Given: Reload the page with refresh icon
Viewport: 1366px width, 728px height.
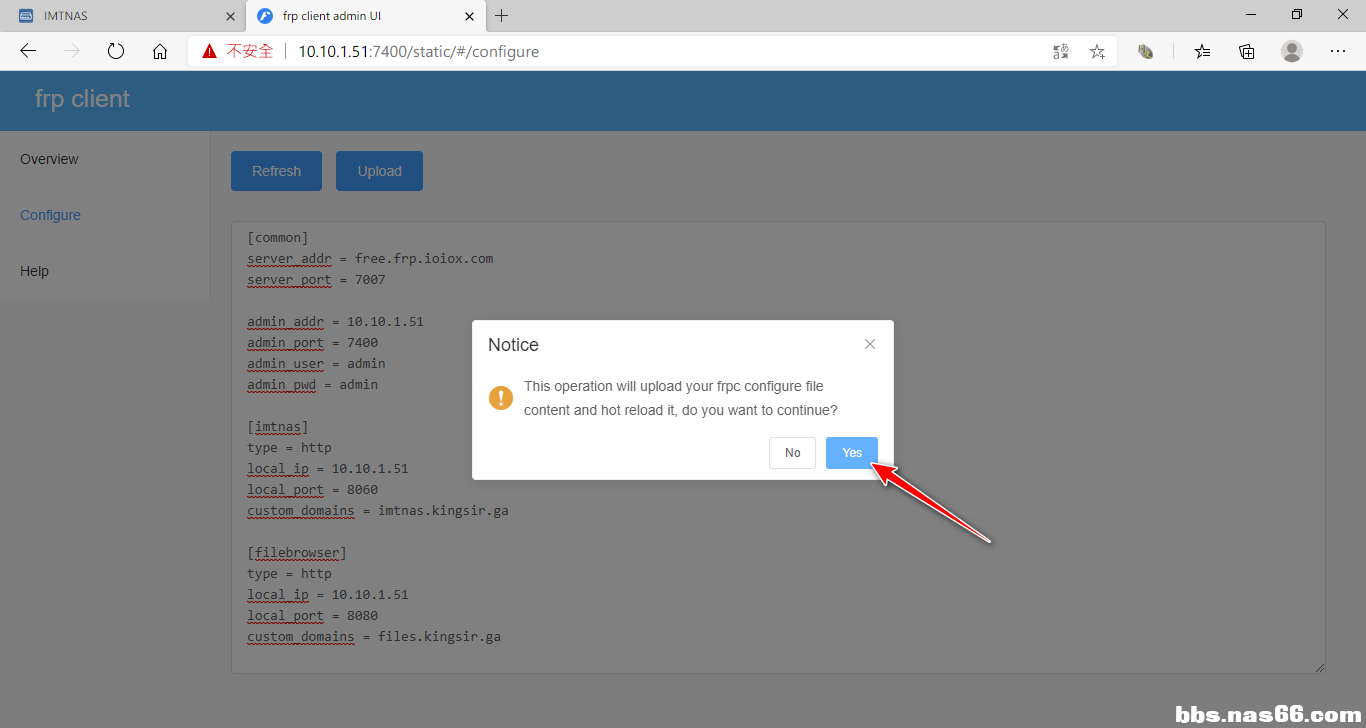Looking at the screenshot, I should (x=116, y=51).
